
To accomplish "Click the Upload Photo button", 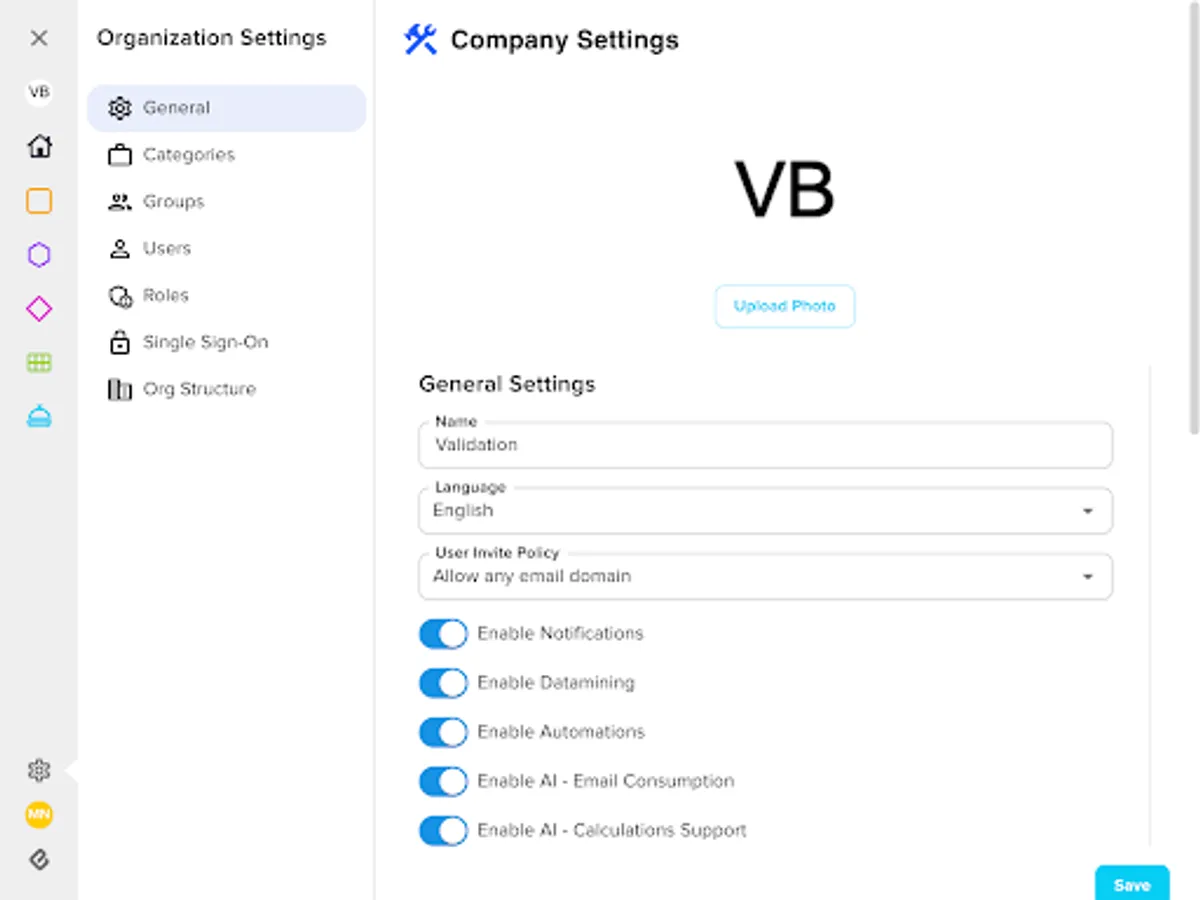I will [784, 306].
